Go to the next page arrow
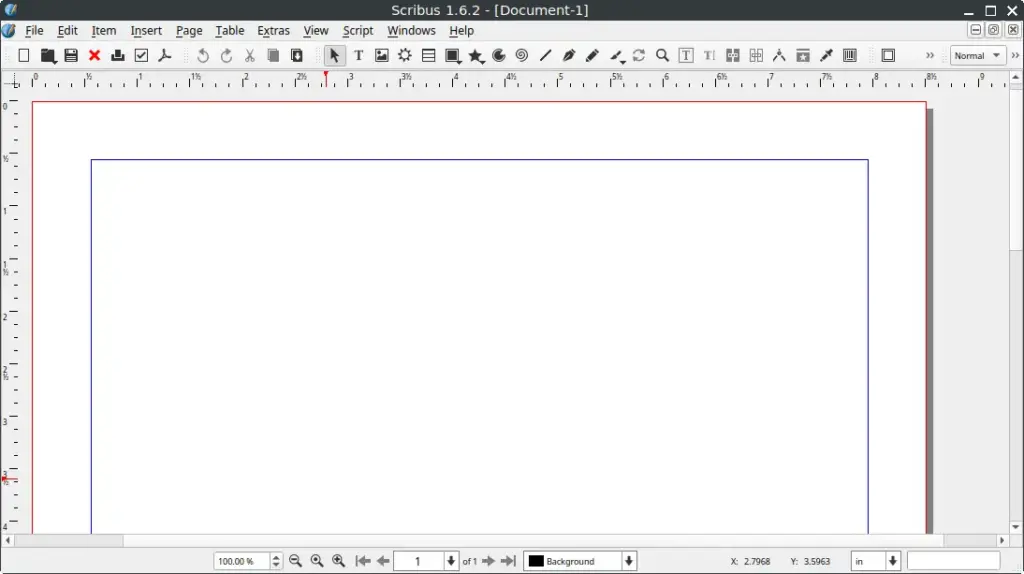 point(488,561)
